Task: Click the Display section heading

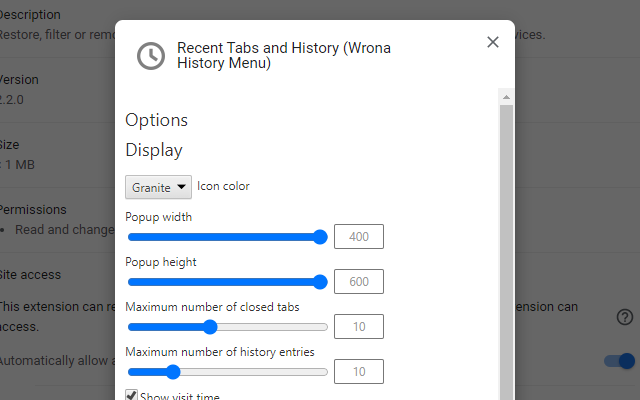Action: pos(154,150)
